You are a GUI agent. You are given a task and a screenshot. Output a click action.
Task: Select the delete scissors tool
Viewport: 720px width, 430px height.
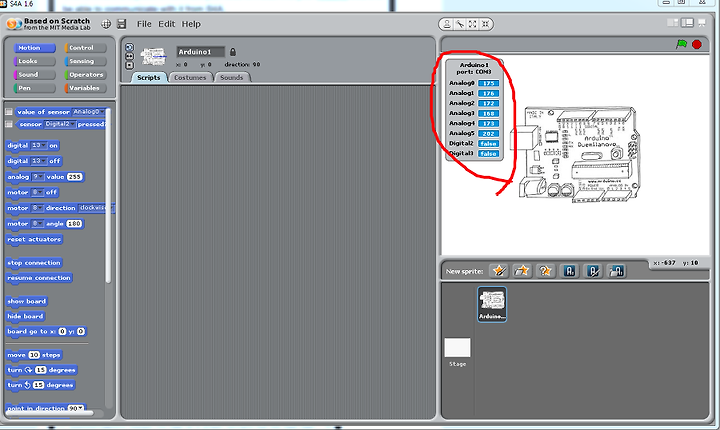pos(460,24)
